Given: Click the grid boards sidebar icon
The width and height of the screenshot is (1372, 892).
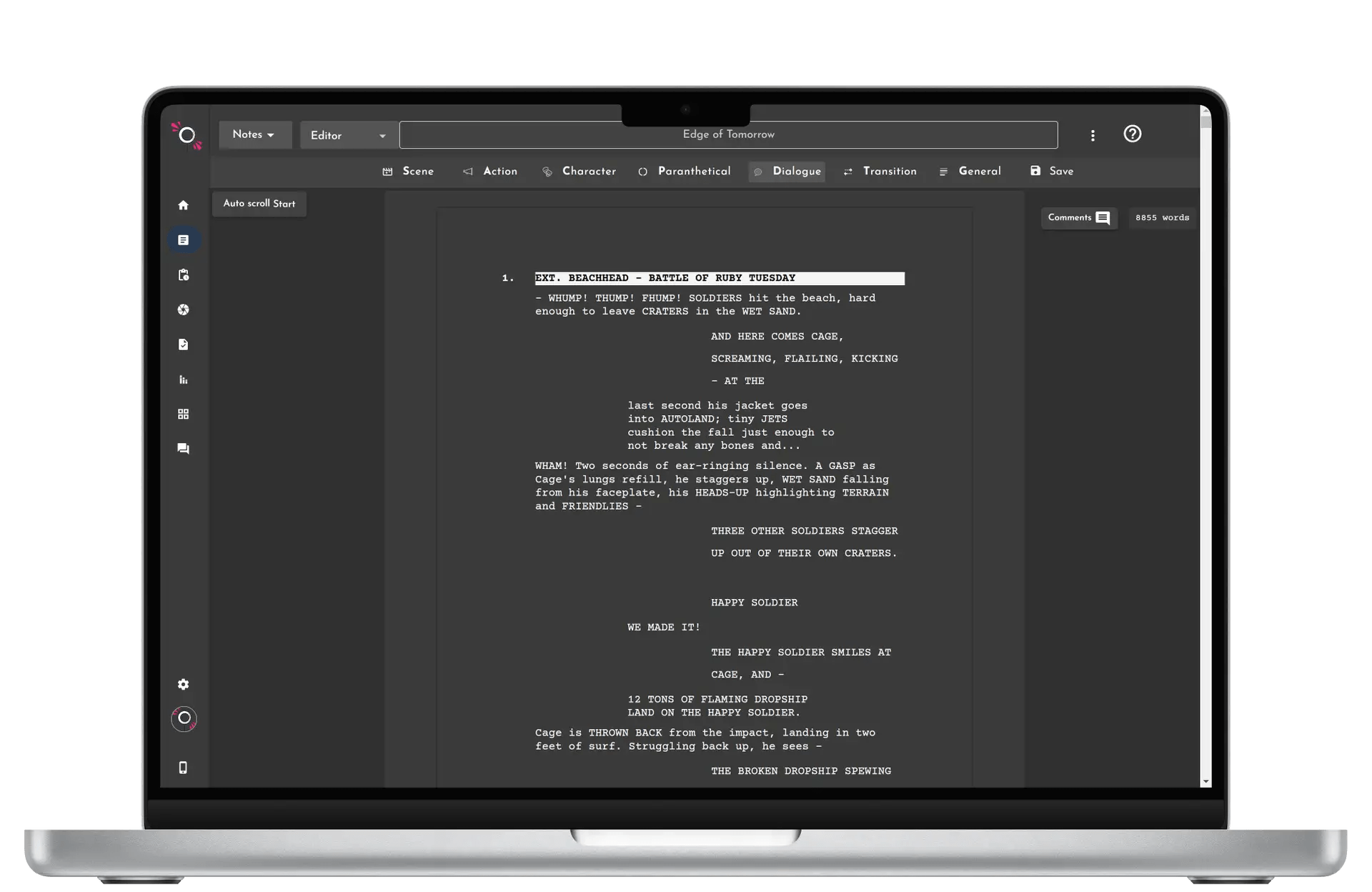Looking at the screenshot, I should (x=183, y=414).
